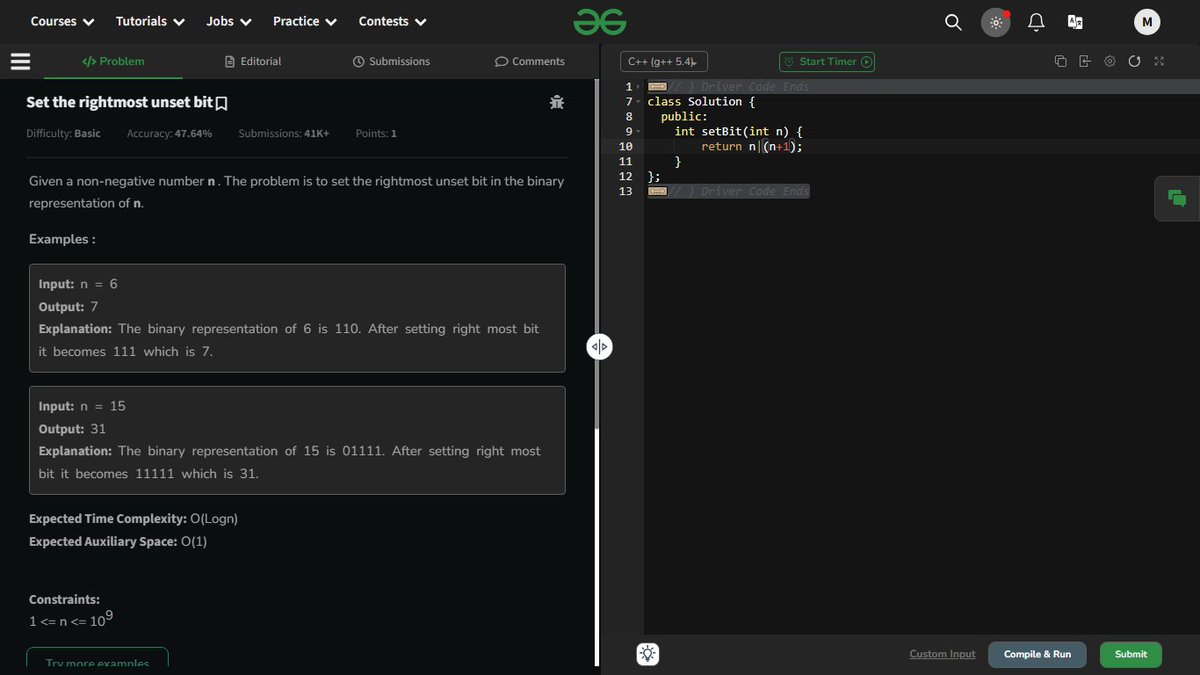The width and height of the screenshot is (1200, 675).
Task: Expand the Practice dropdown
Action: [305, 21]
